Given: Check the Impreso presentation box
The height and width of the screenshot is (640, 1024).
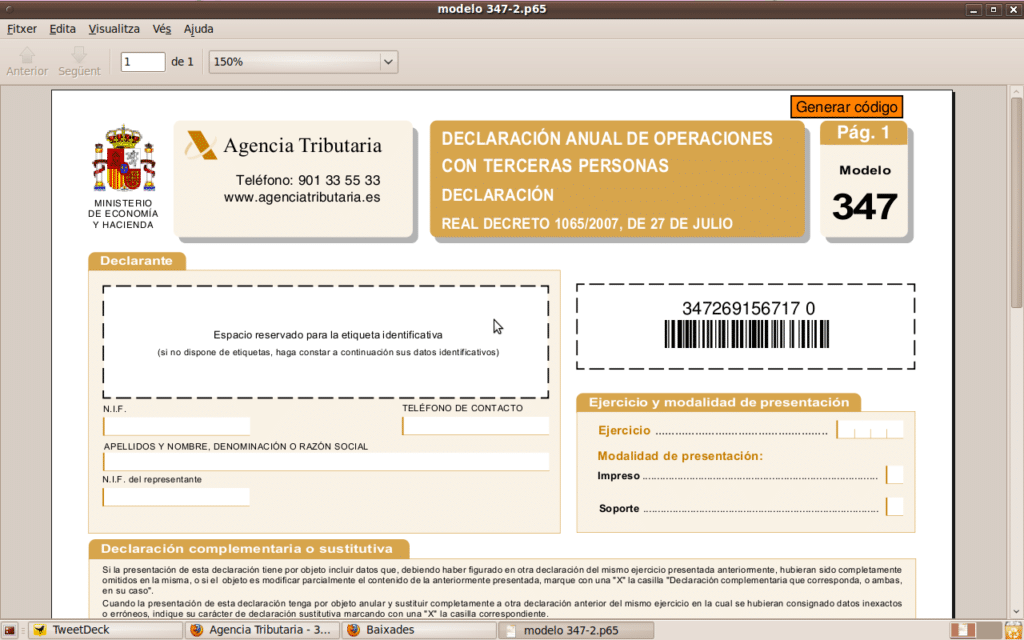Looking at the screenshot, I should click(895, 475).
